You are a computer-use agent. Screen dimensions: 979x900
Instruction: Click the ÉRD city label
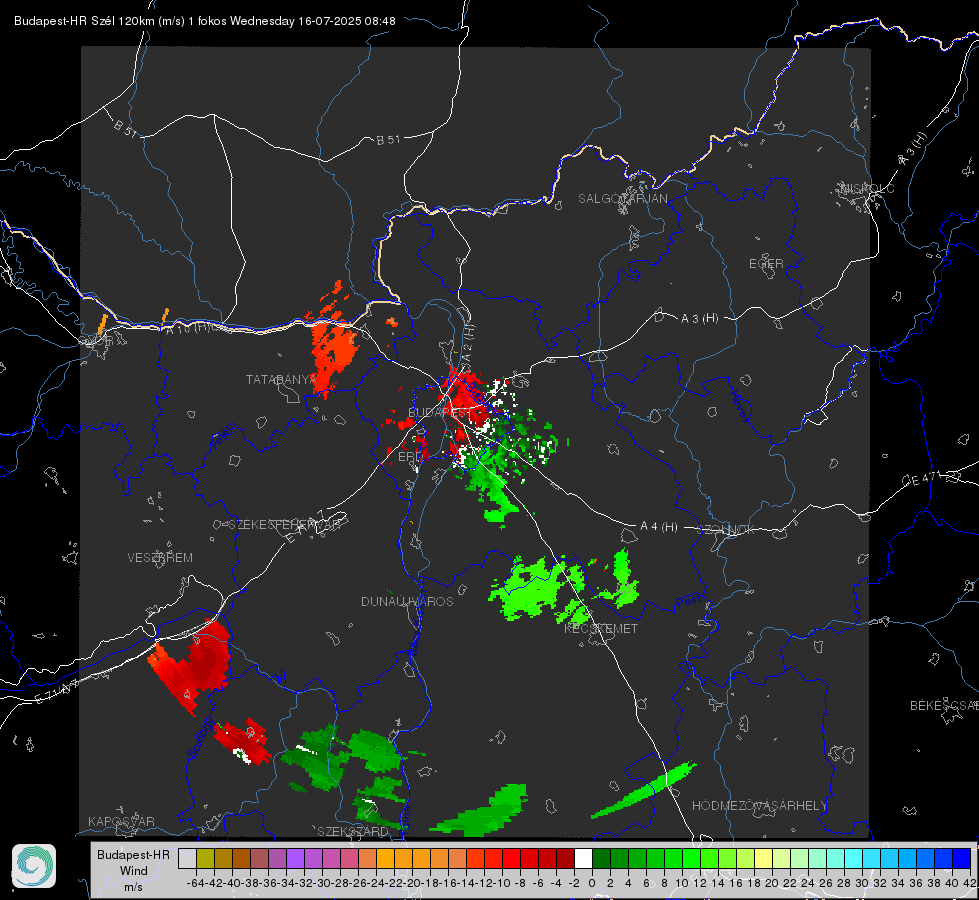(x=410, y=457)
